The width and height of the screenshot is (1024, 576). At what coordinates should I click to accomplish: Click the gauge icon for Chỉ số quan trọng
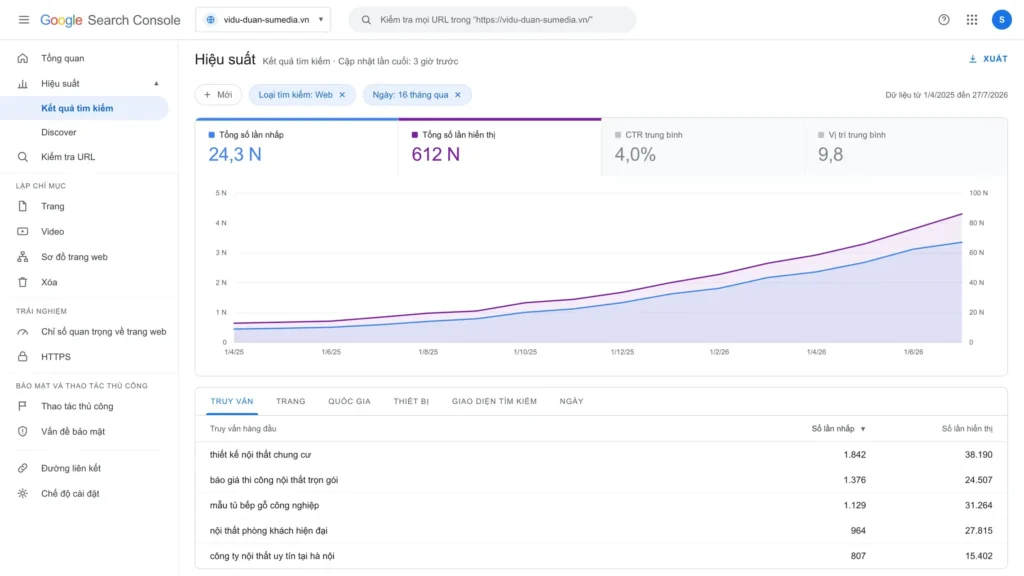pyautogui.click(x=23, y=332)
